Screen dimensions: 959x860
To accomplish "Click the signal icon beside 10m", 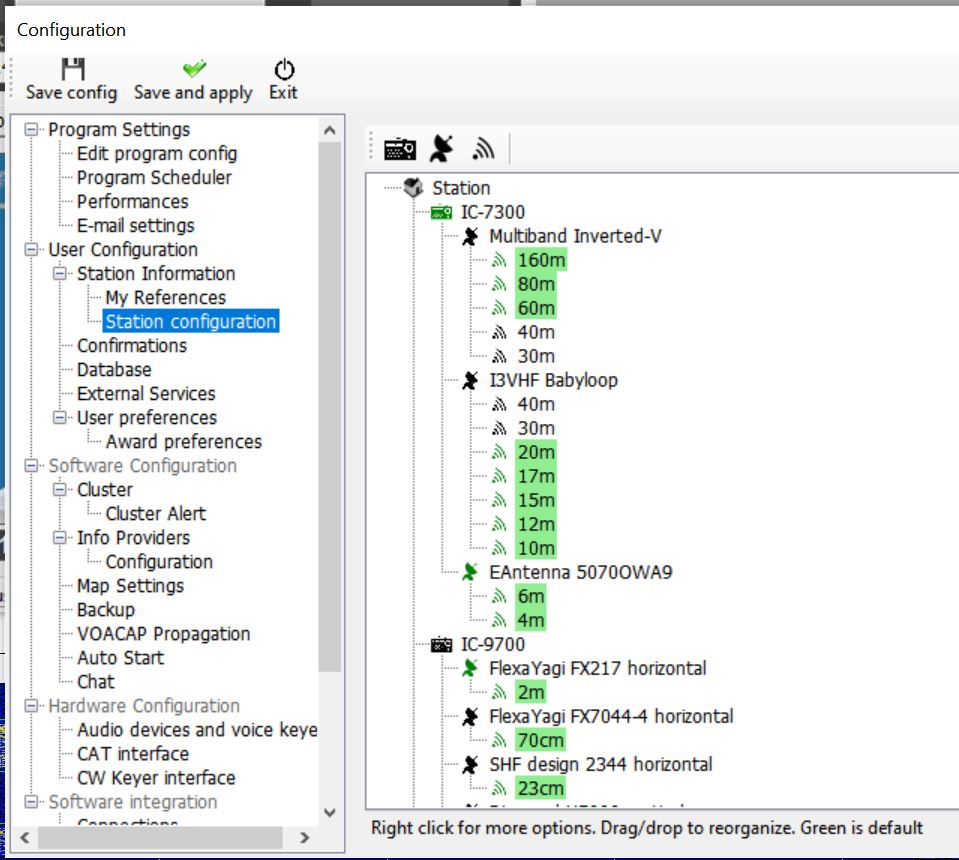I will [499, 549].
